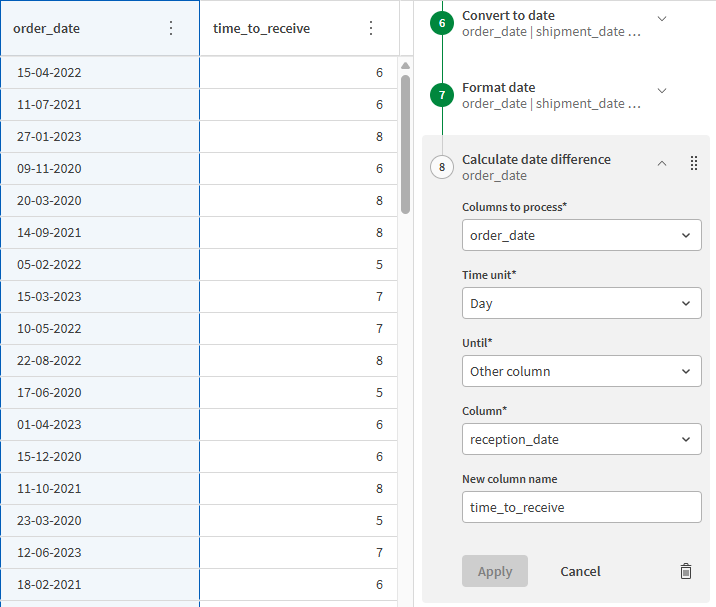Click the Cancel button
This screenshot has height=607, width=716.
pyautogui.click(x=580, y=571)
